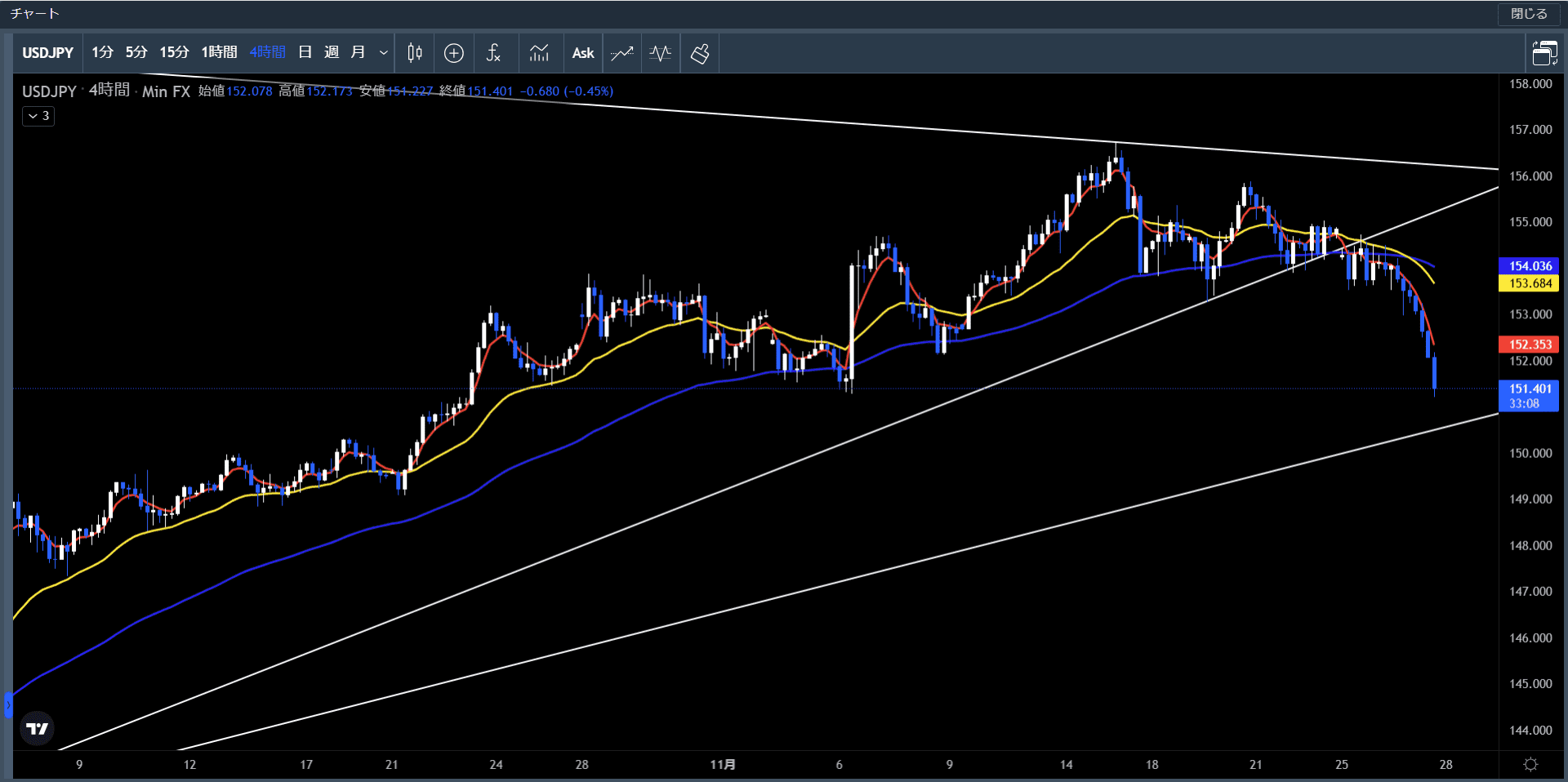Click the 高値 152.173 high value
Image resolution: width=1568 pixels, height=782 pixels.
(x=316, y=91)
